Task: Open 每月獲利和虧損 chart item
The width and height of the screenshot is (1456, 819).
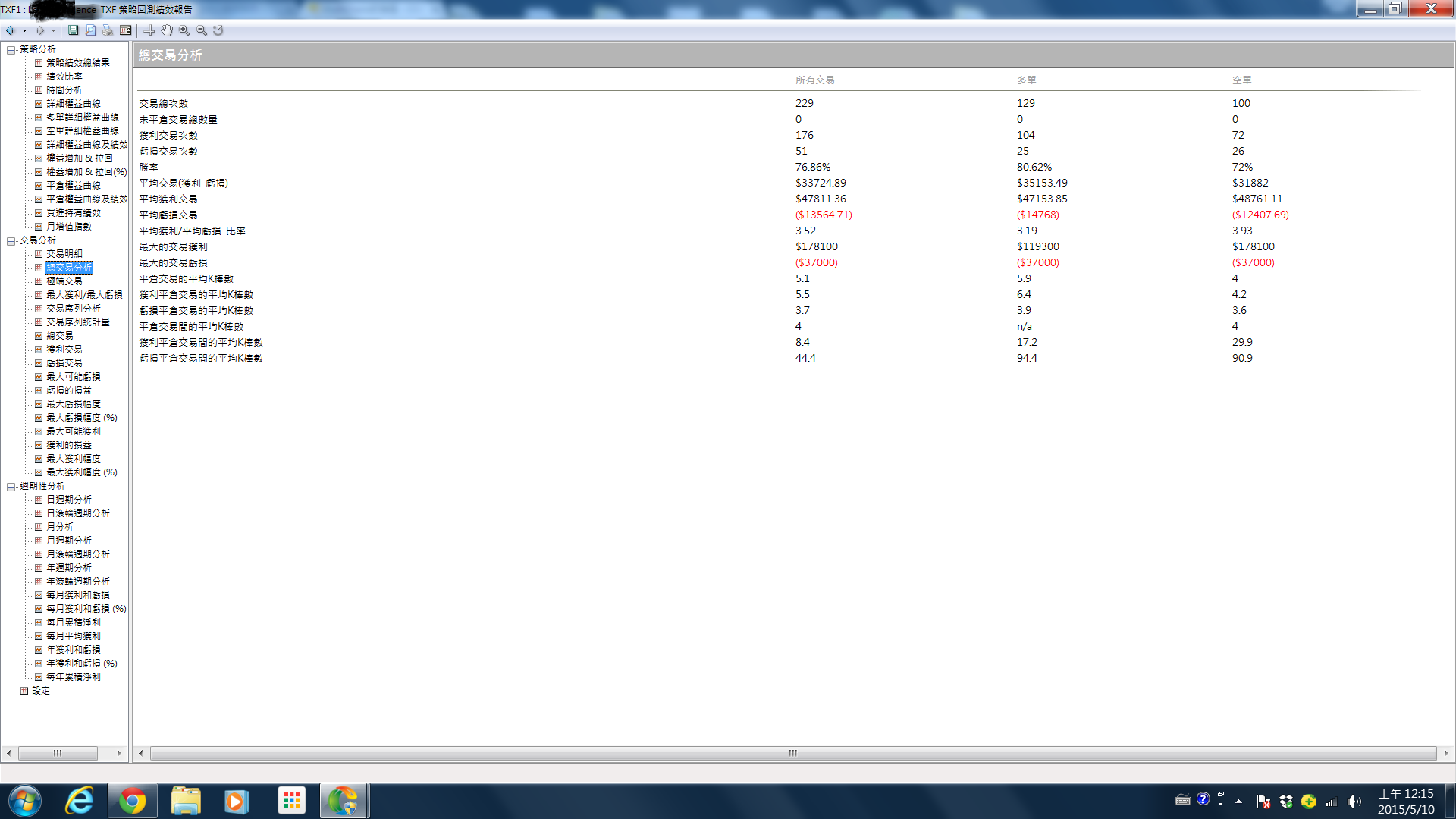Action: coord(77,595)
